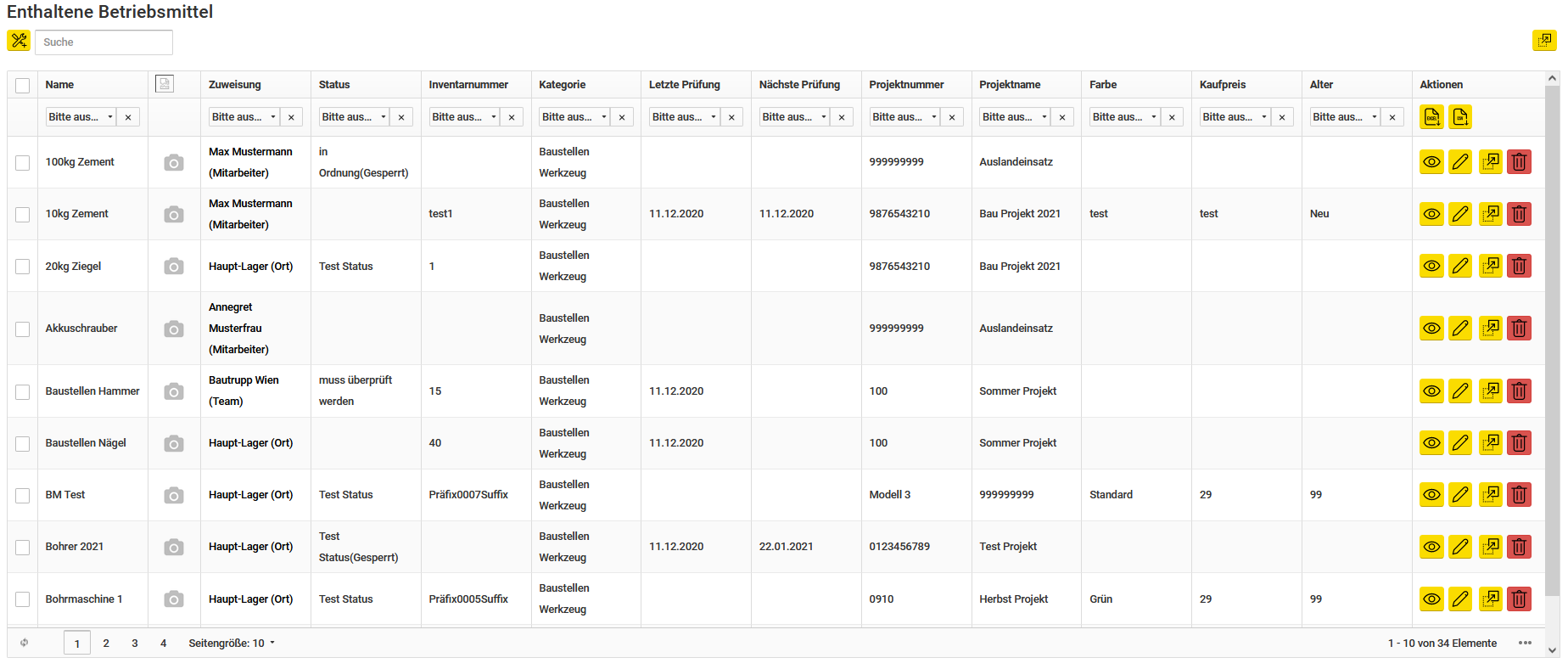Clear the Projektnummer filter with x button
Screen dimensions: 1568x669
coord(952,117)
